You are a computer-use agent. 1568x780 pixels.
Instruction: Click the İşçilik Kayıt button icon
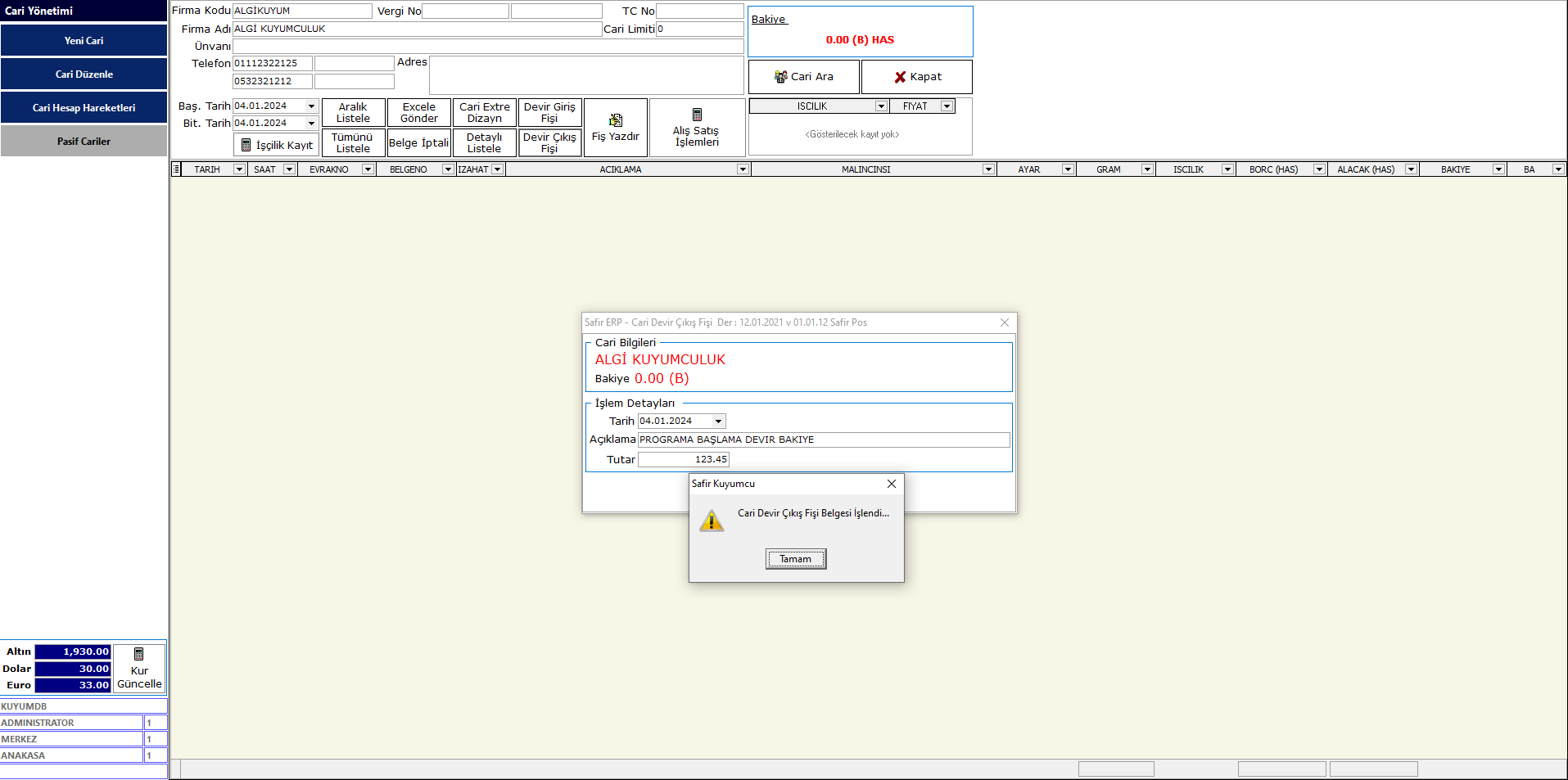(x=246, y=145)
